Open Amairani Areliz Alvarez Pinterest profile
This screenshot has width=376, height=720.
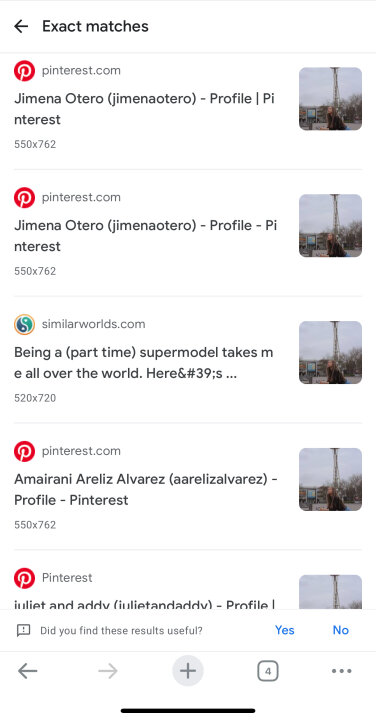click(146, 489)
